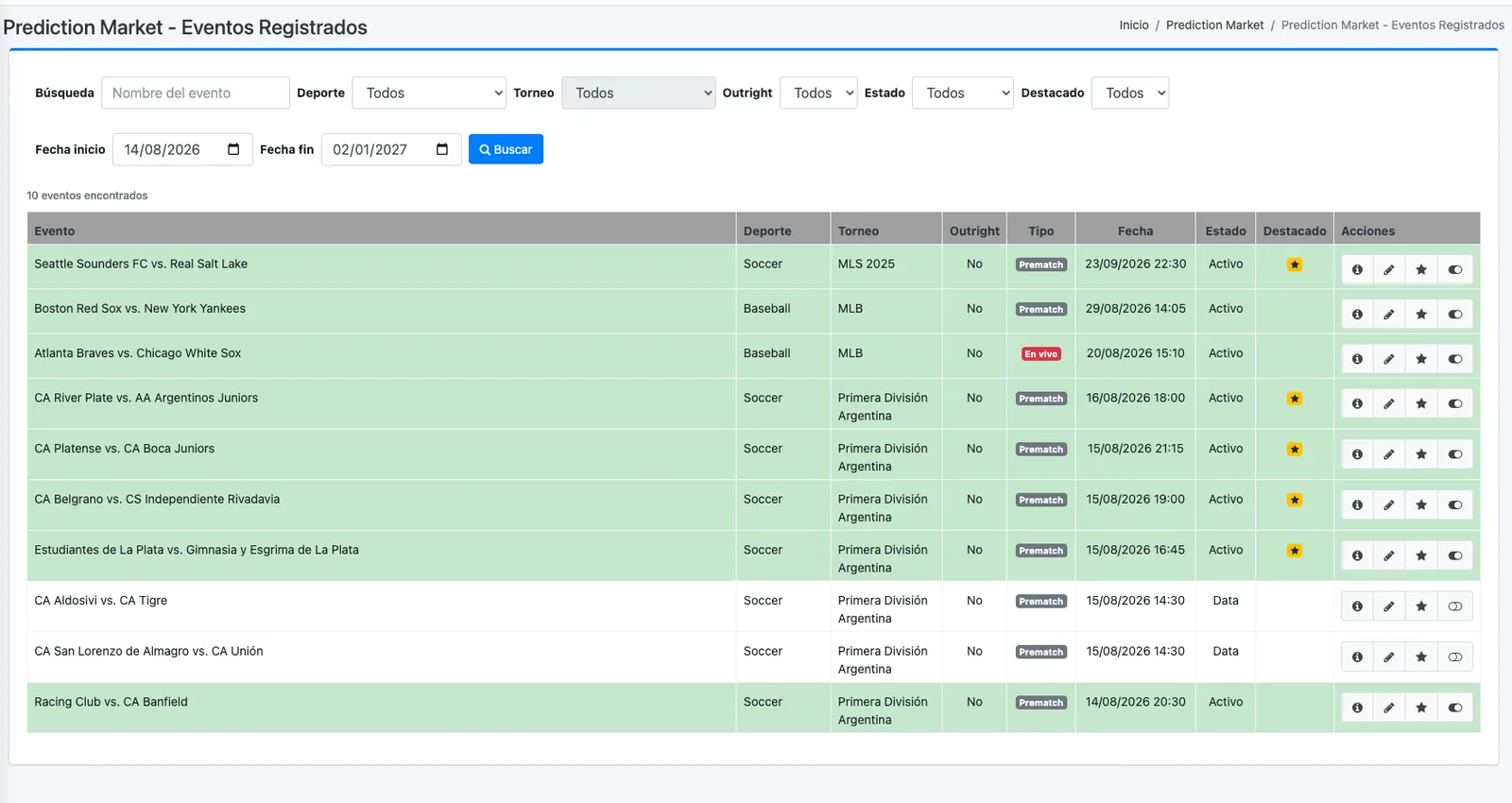Open the Fecha inicio calendar picker
This screenshot has width=1512, height=803.
(233, 149)
